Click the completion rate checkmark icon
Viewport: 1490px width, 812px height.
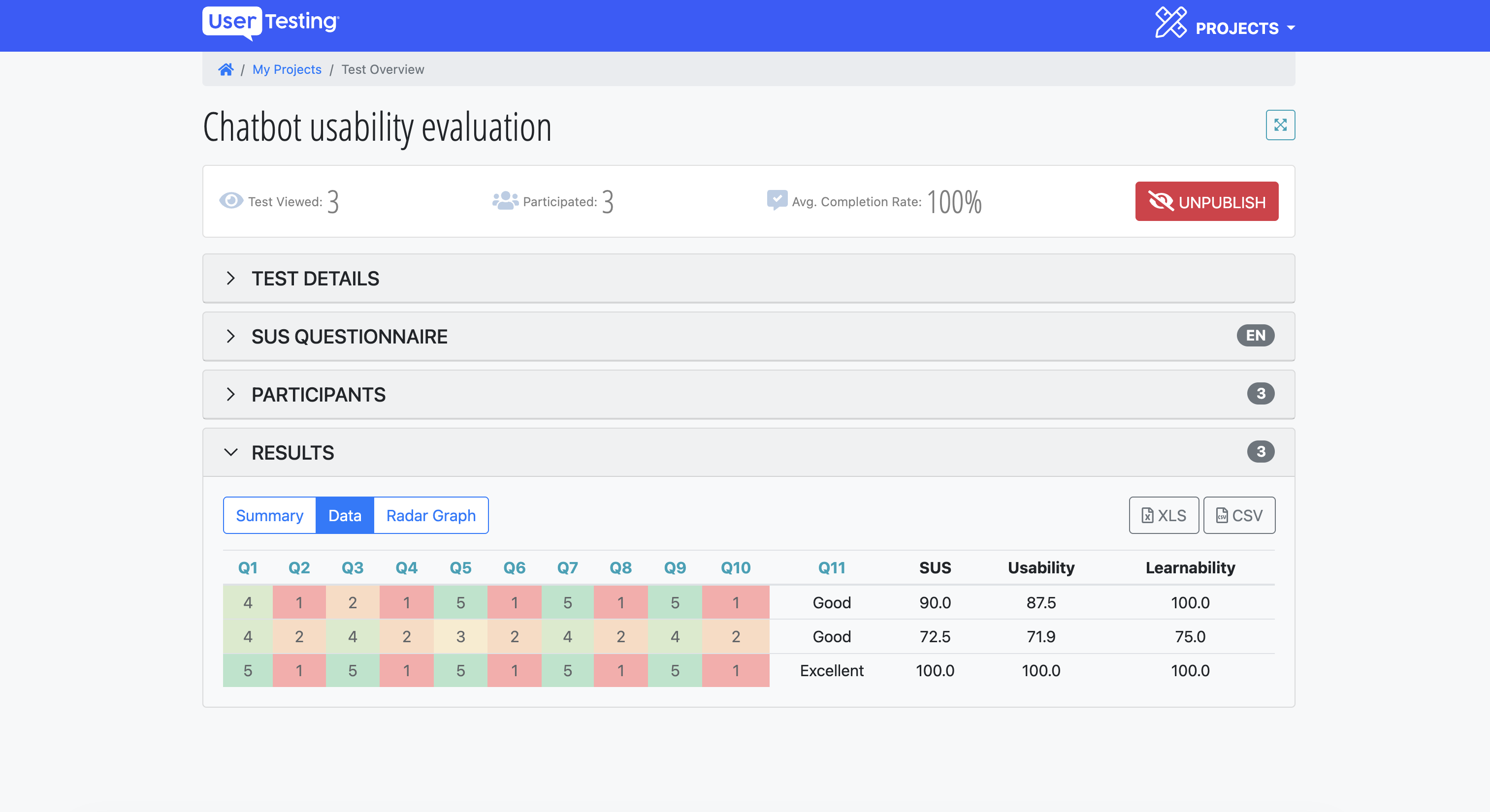coord(777,201)
